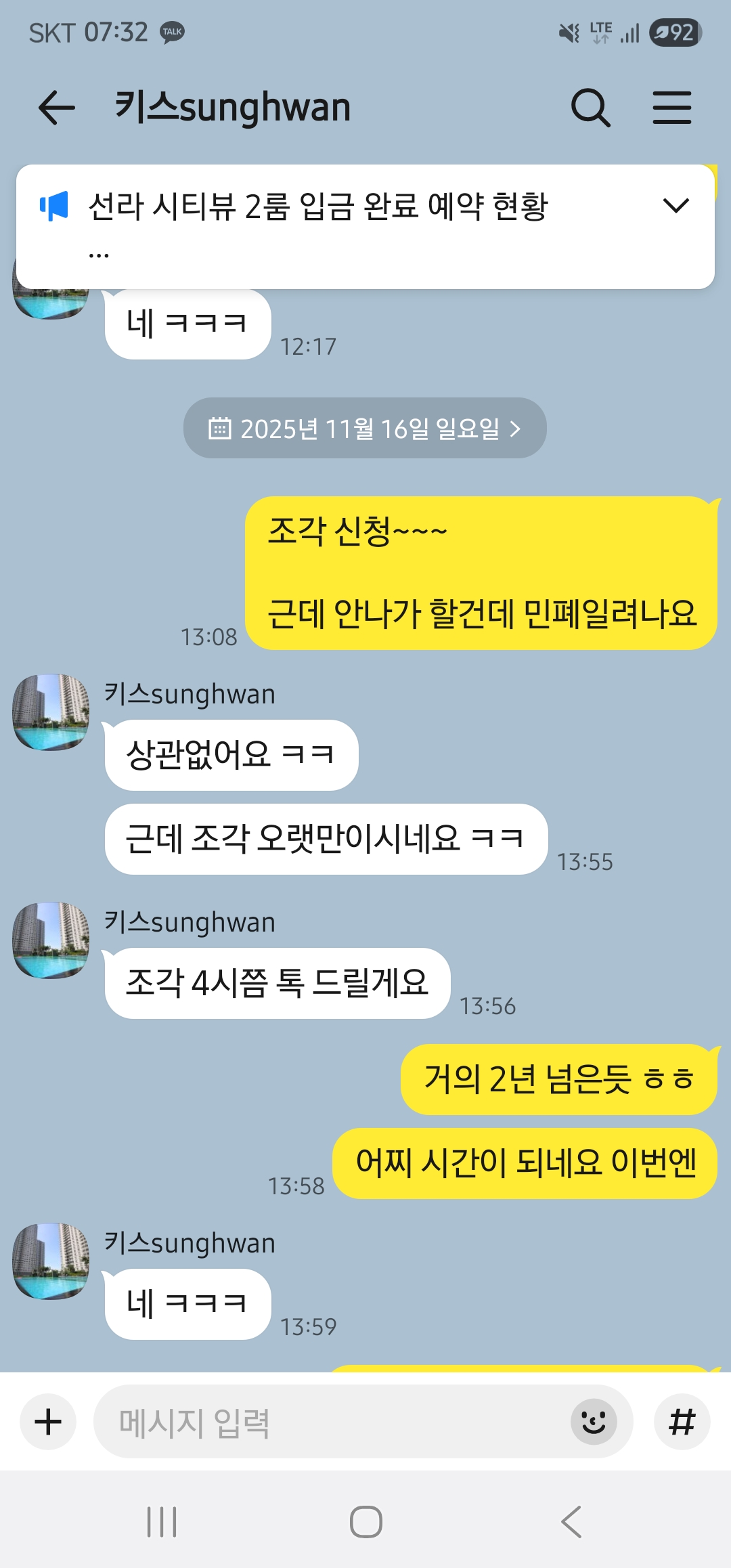Tap the chat title 키스sunghwan header

pyautogui.click(x=233, y=107)
